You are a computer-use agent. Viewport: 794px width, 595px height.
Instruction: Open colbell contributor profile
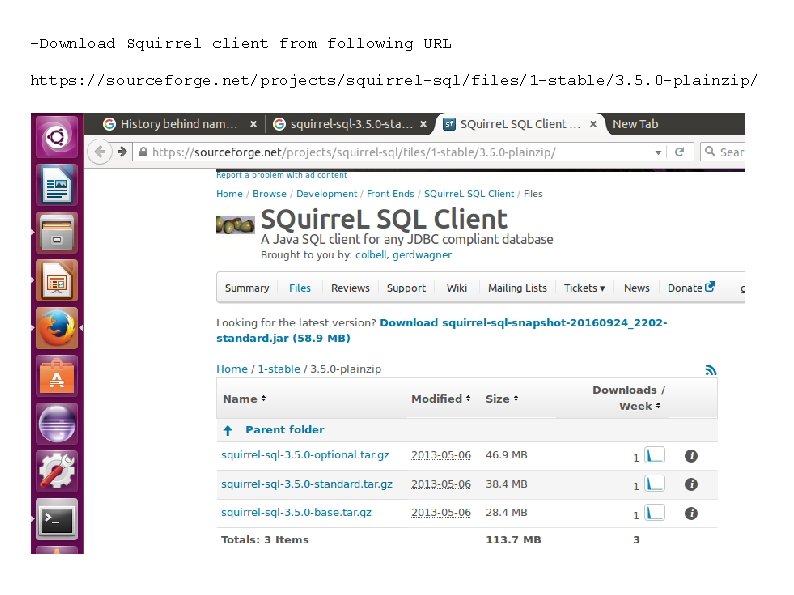point(371,255)
